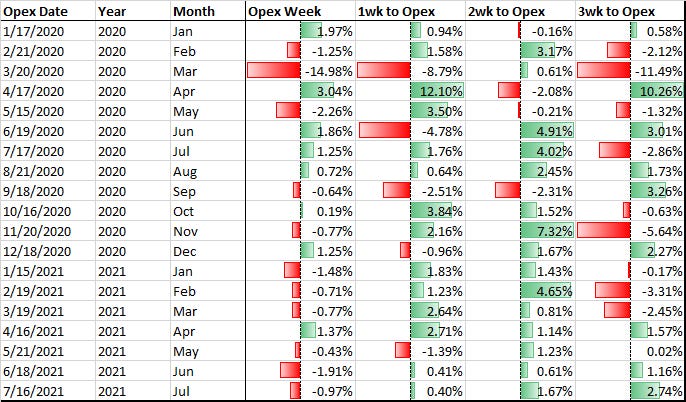
Task: Click the date cell 1/15/2021
Action: click(x=48, y=271)
